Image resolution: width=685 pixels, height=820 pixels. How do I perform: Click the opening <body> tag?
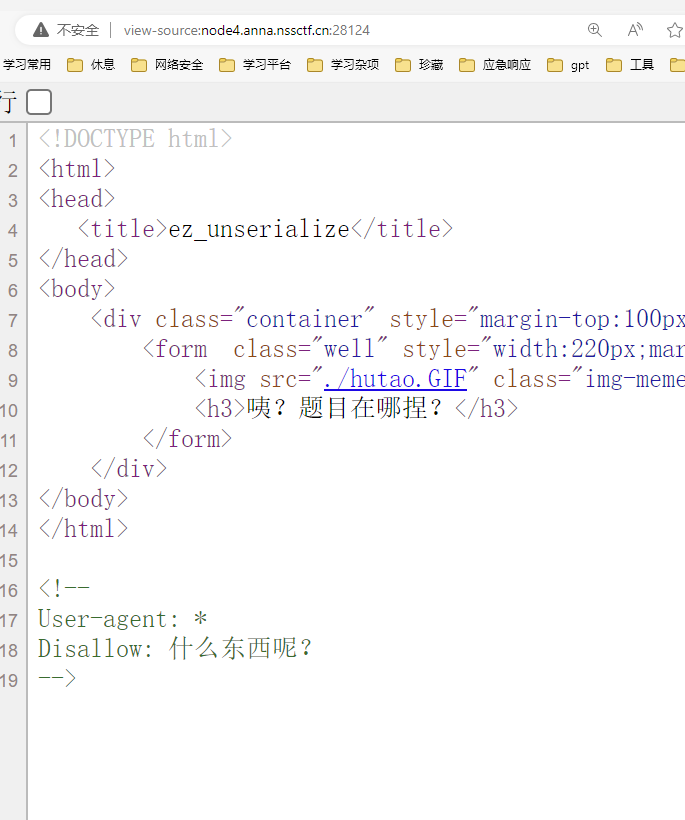pos(76,289)
